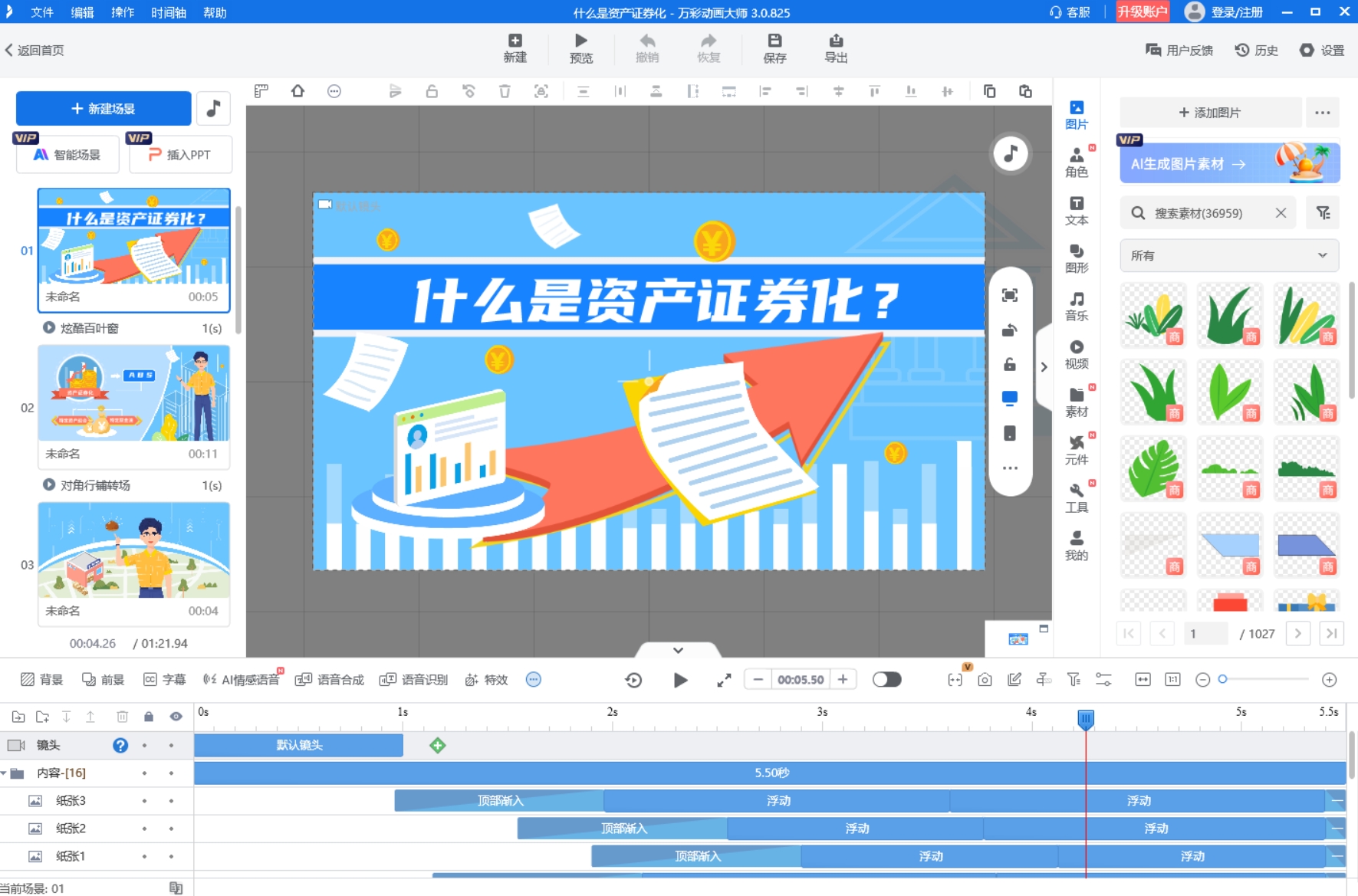The width and height of the screenshot is (1358, 896).
Task: Open the 图形 (Shapes) panel
Action: point(1076,258)
